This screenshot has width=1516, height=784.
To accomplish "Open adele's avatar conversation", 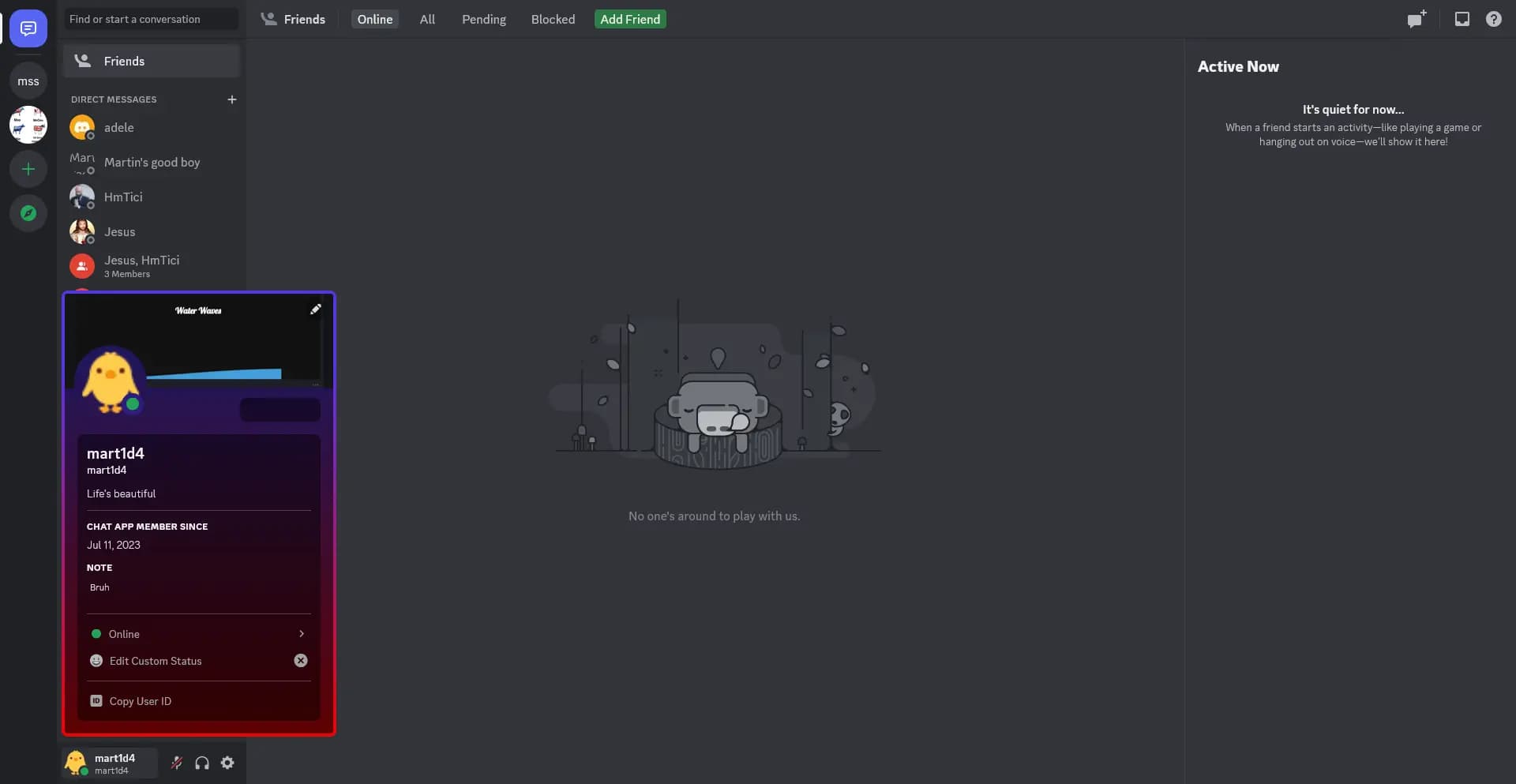I will pyautogui.click(x=82, y=127).
